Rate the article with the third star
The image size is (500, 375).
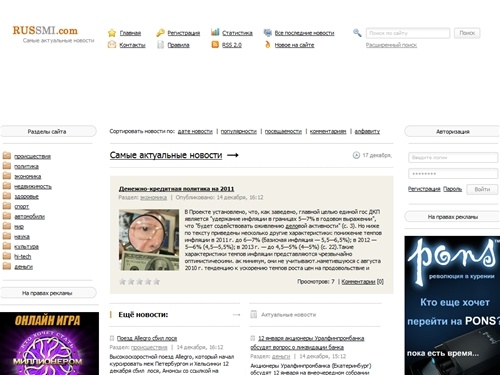point(140,282)
